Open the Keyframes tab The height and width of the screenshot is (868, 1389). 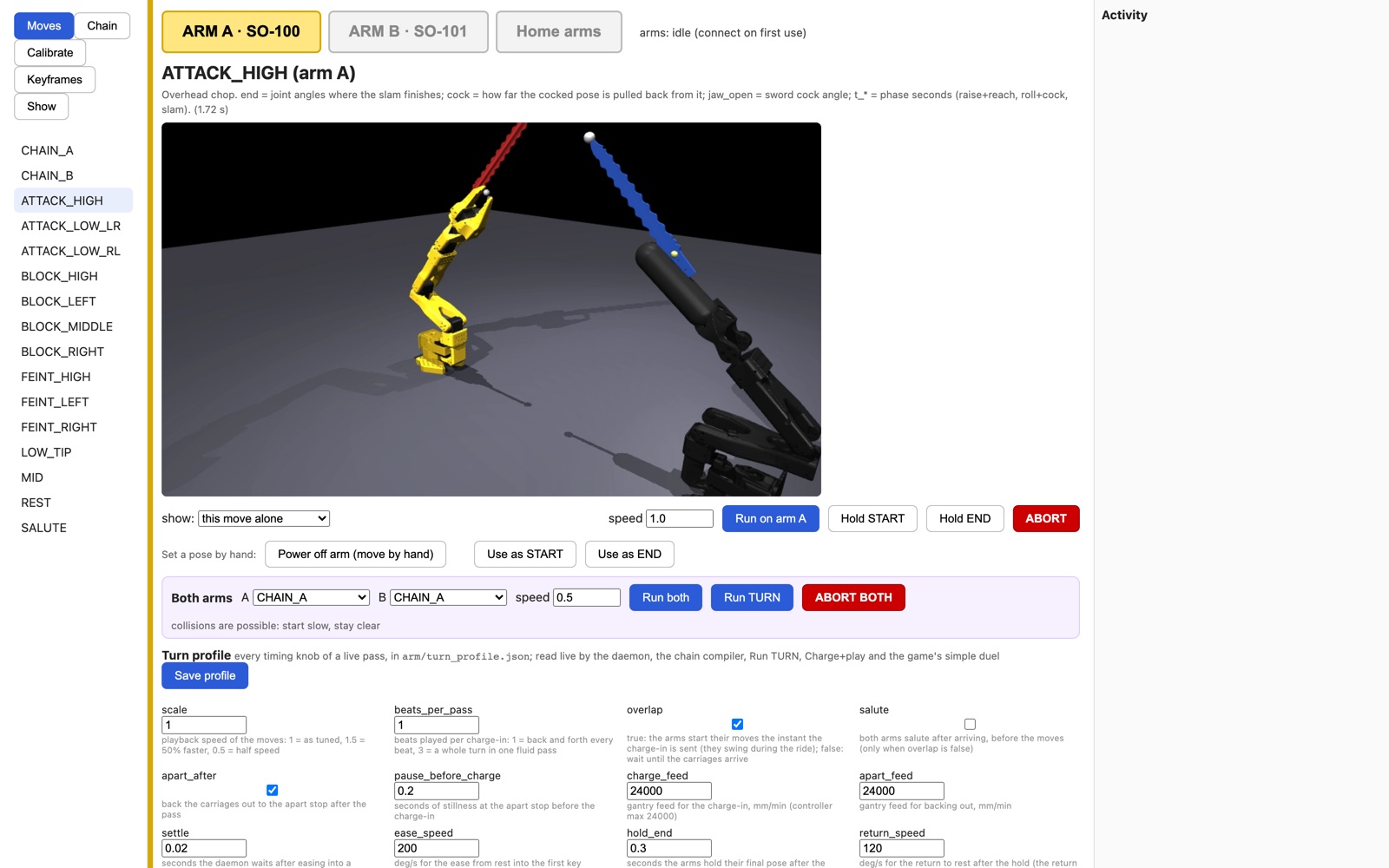point(55,80)
